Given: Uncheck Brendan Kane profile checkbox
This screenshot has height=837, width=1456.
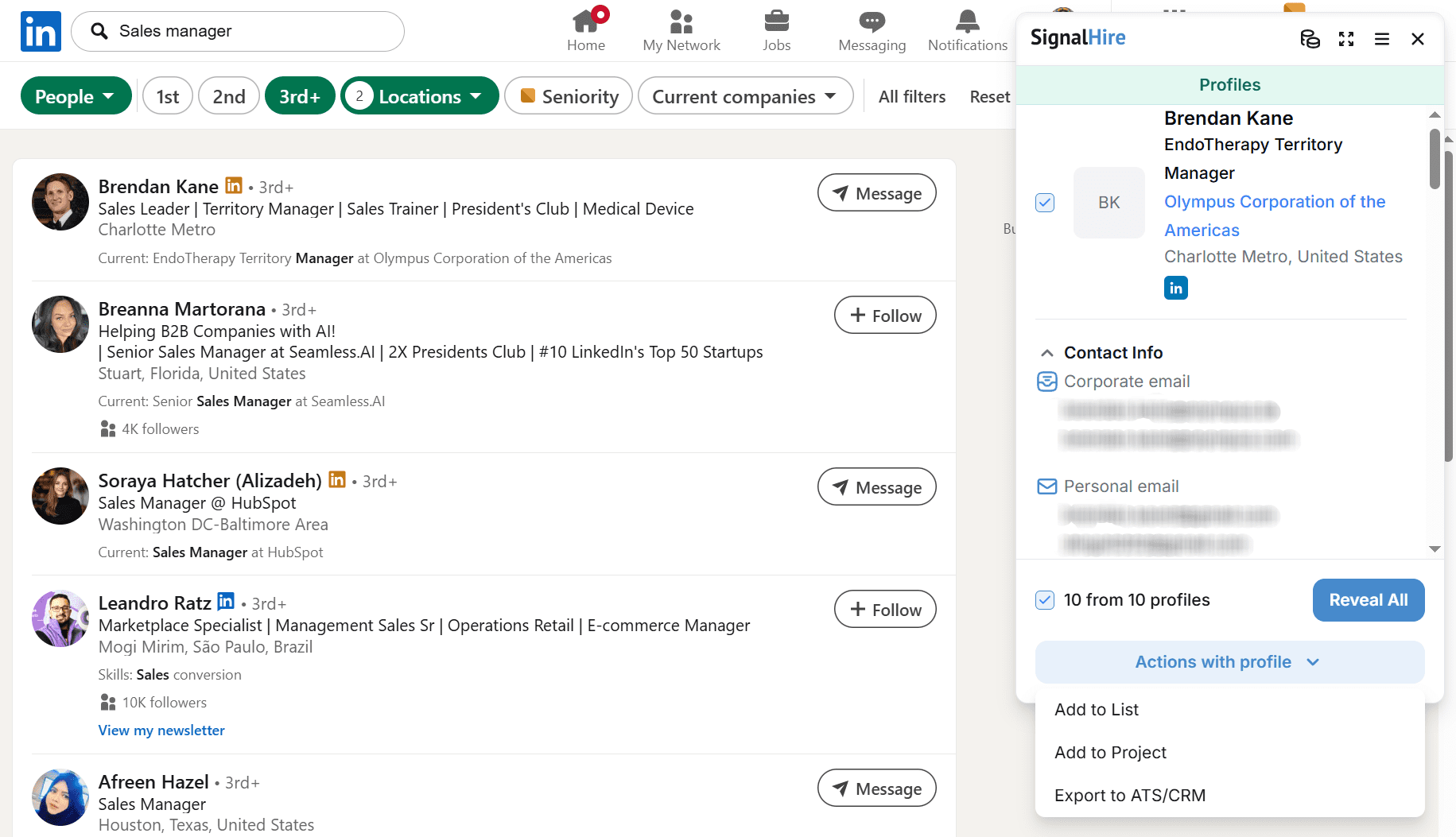Looking at the screenshot, I should [x=1045, y=203].
